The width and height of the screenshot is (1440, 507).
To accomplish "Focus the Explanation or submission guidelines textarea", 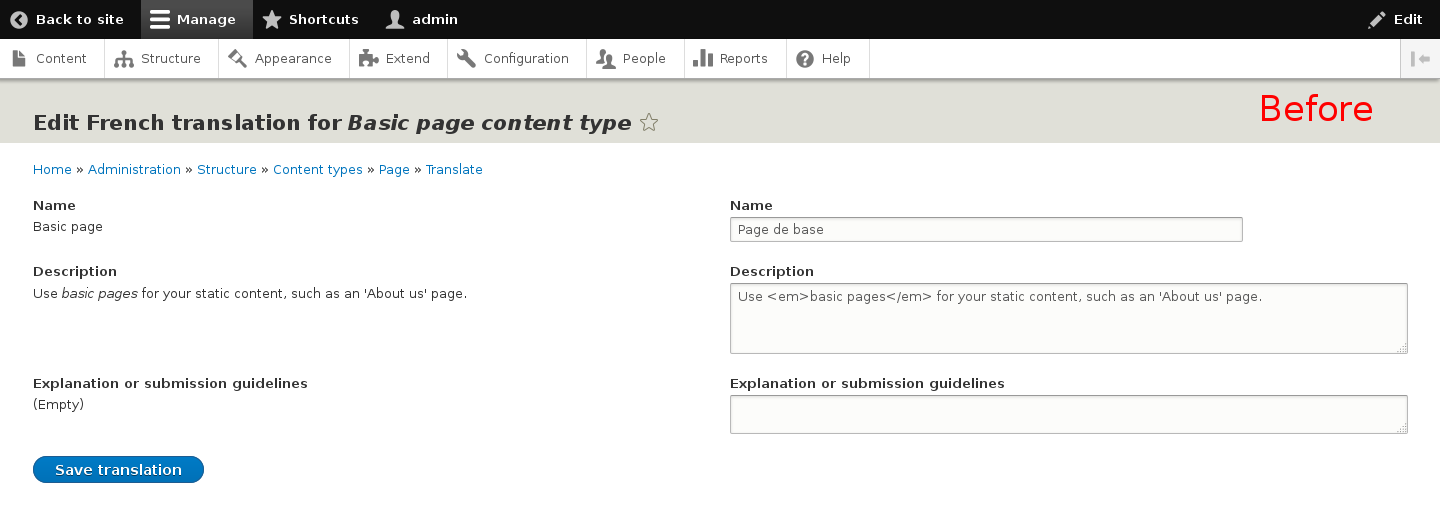I will coord(1069,414).
